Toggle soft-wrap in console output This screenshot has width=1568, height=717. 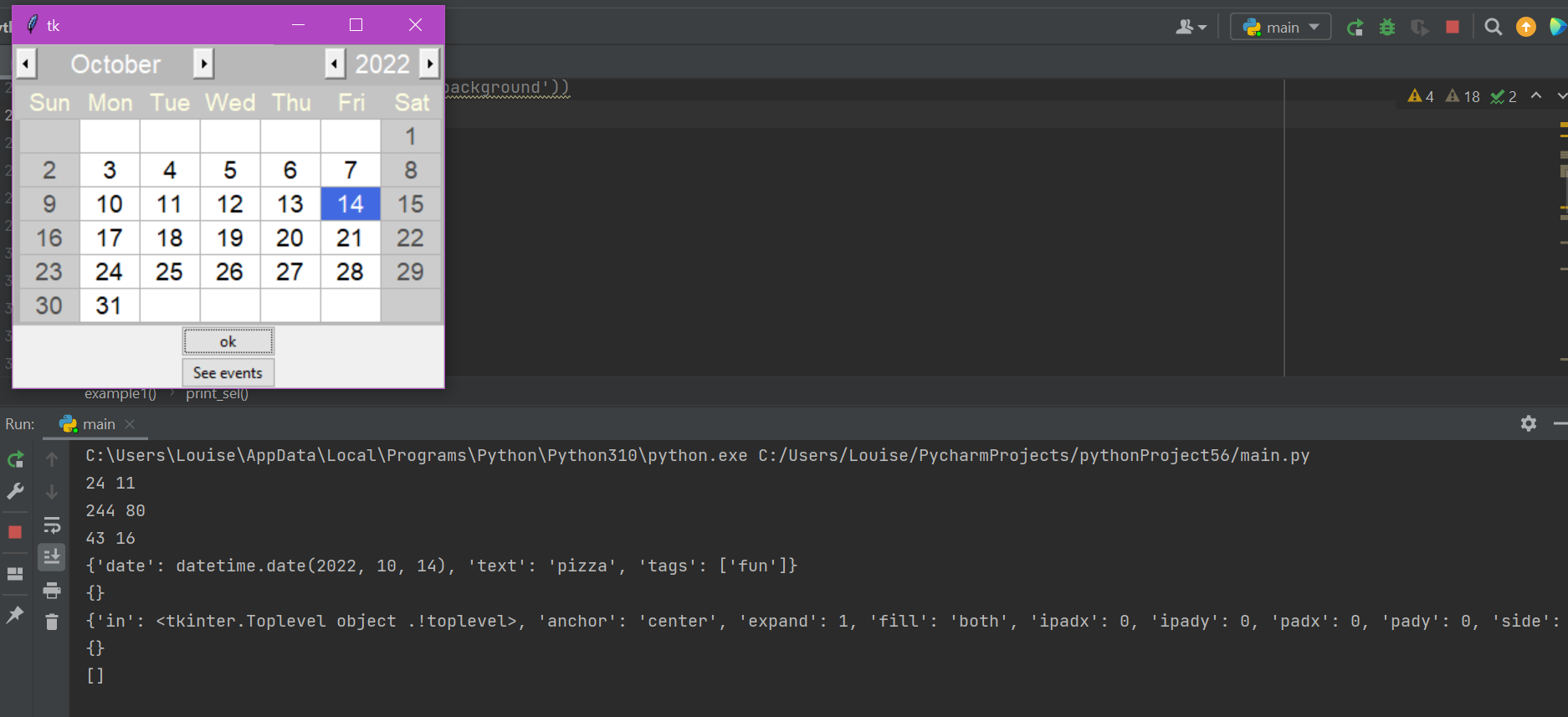coord(52,525)
